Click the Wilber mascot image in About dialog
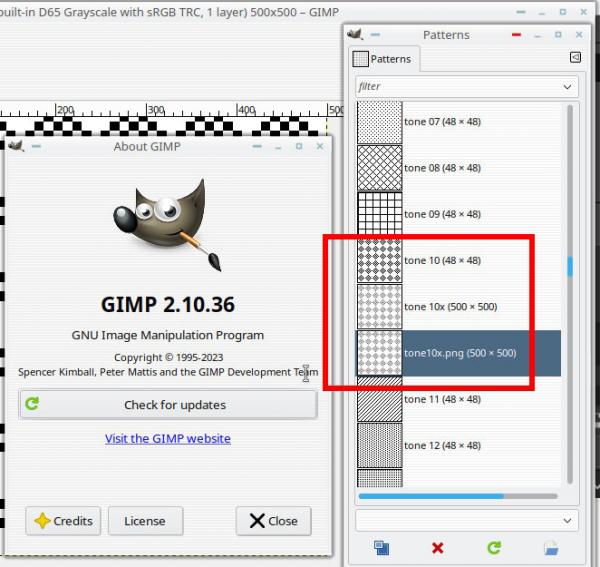600x567 pixels. pos(167,224)
